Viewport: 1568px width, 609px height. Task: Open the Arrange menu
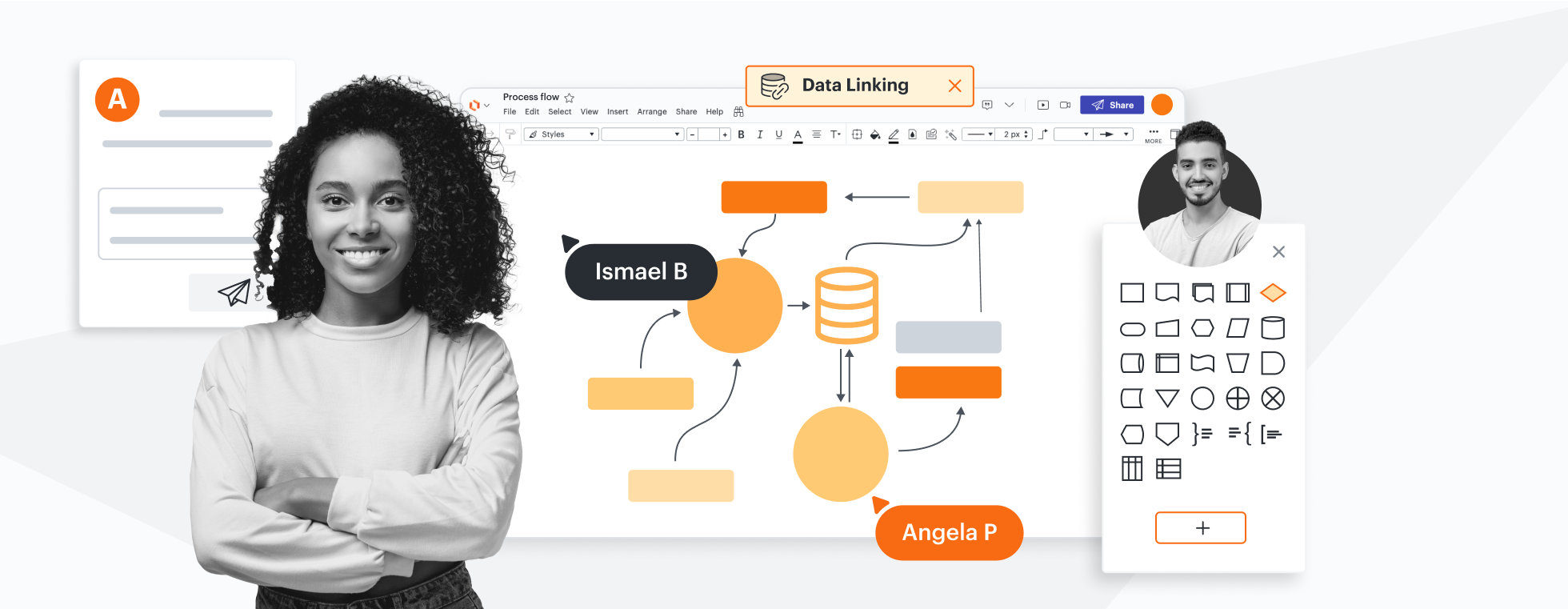651,112
